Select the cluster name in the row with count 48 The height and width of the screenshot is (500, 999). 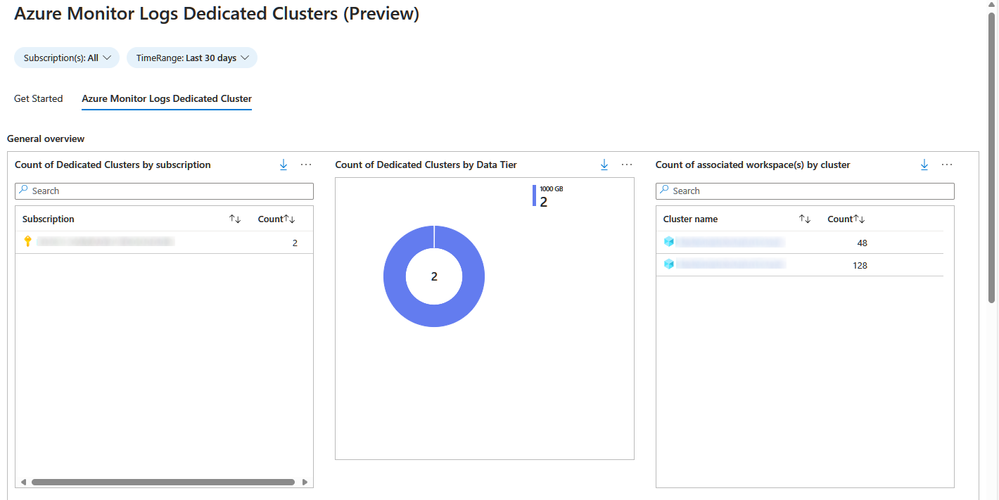730,242
